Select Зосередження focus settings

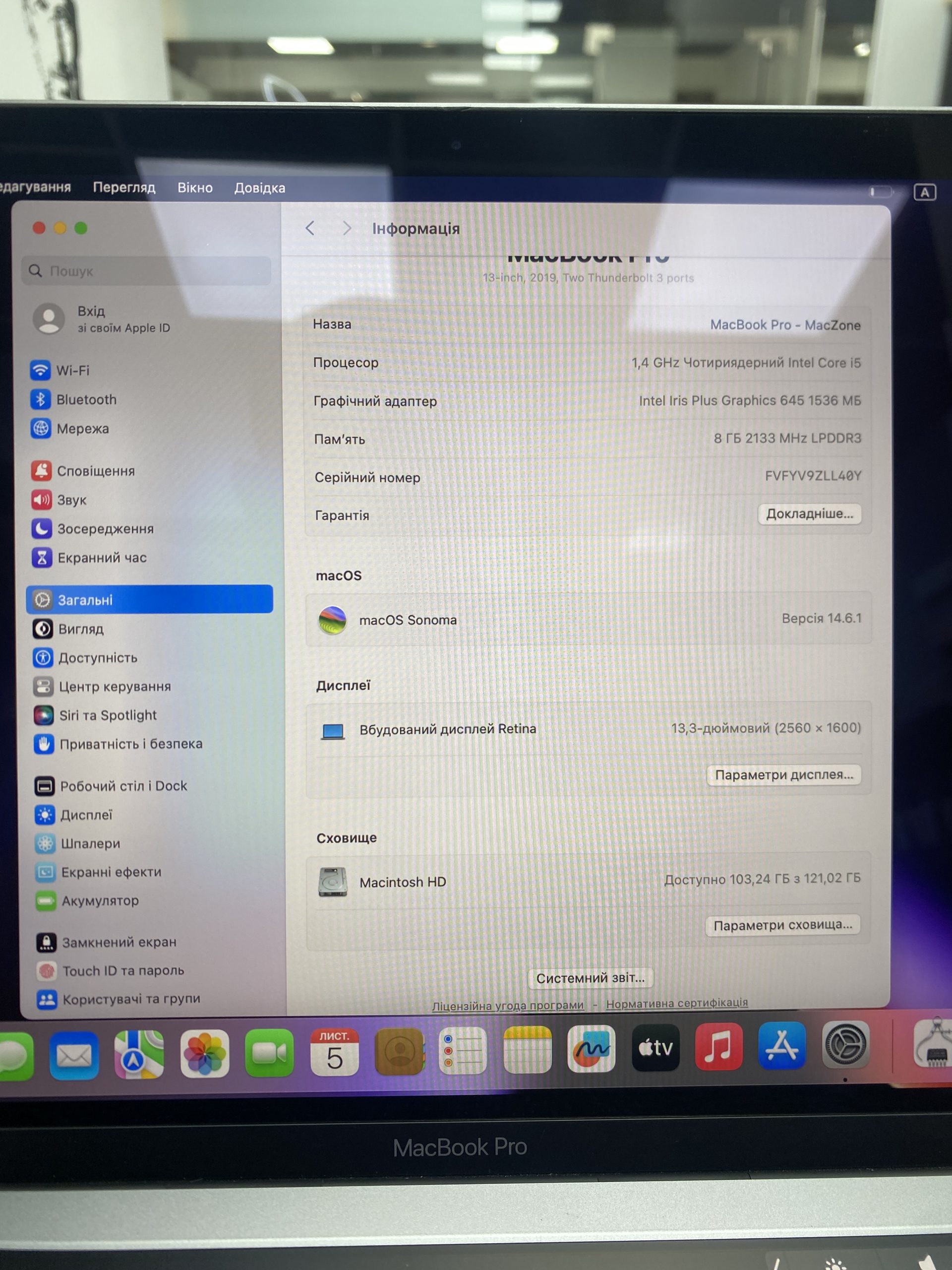tap(93, 528)
